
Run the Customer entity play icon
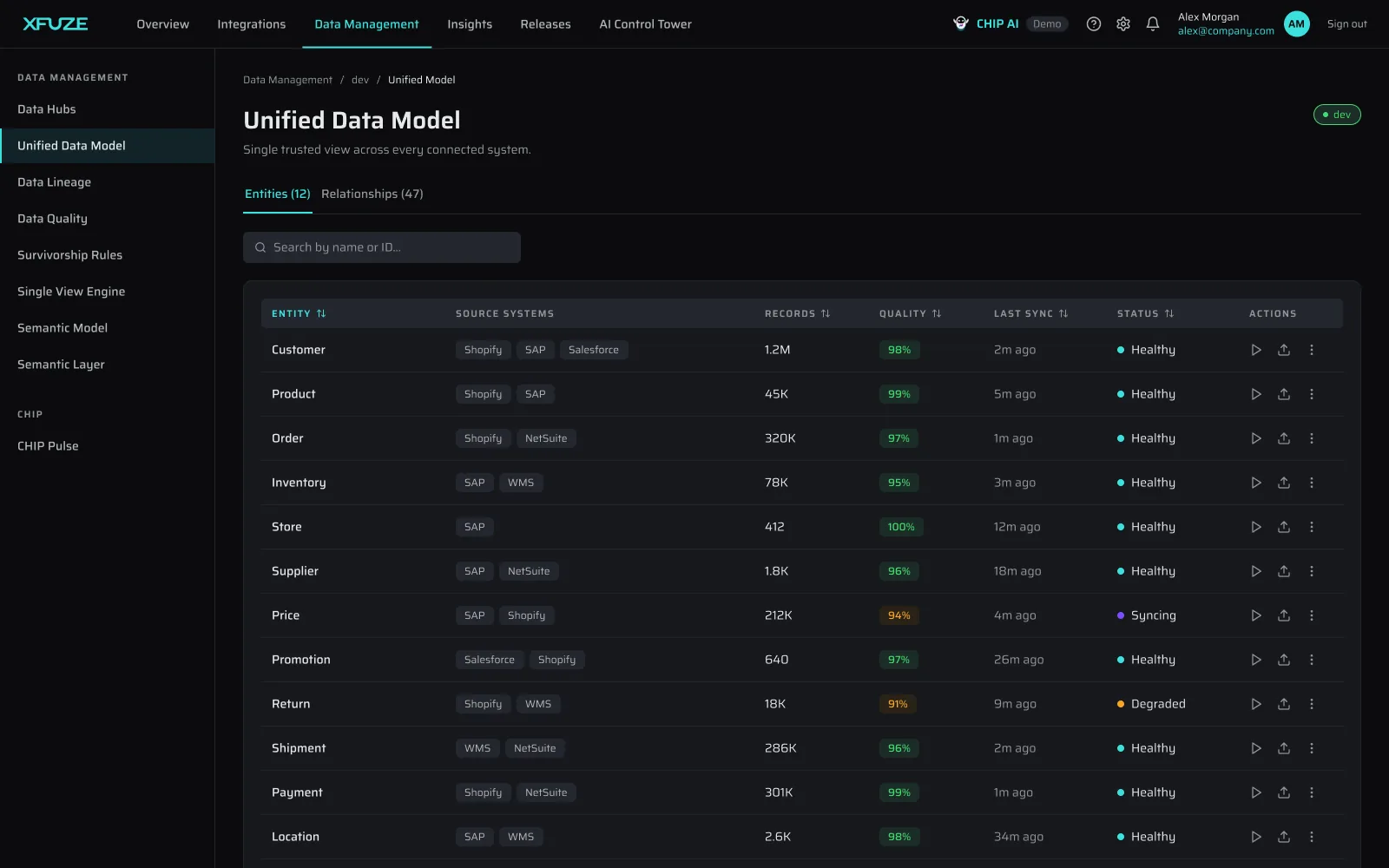click(1256, 350)
